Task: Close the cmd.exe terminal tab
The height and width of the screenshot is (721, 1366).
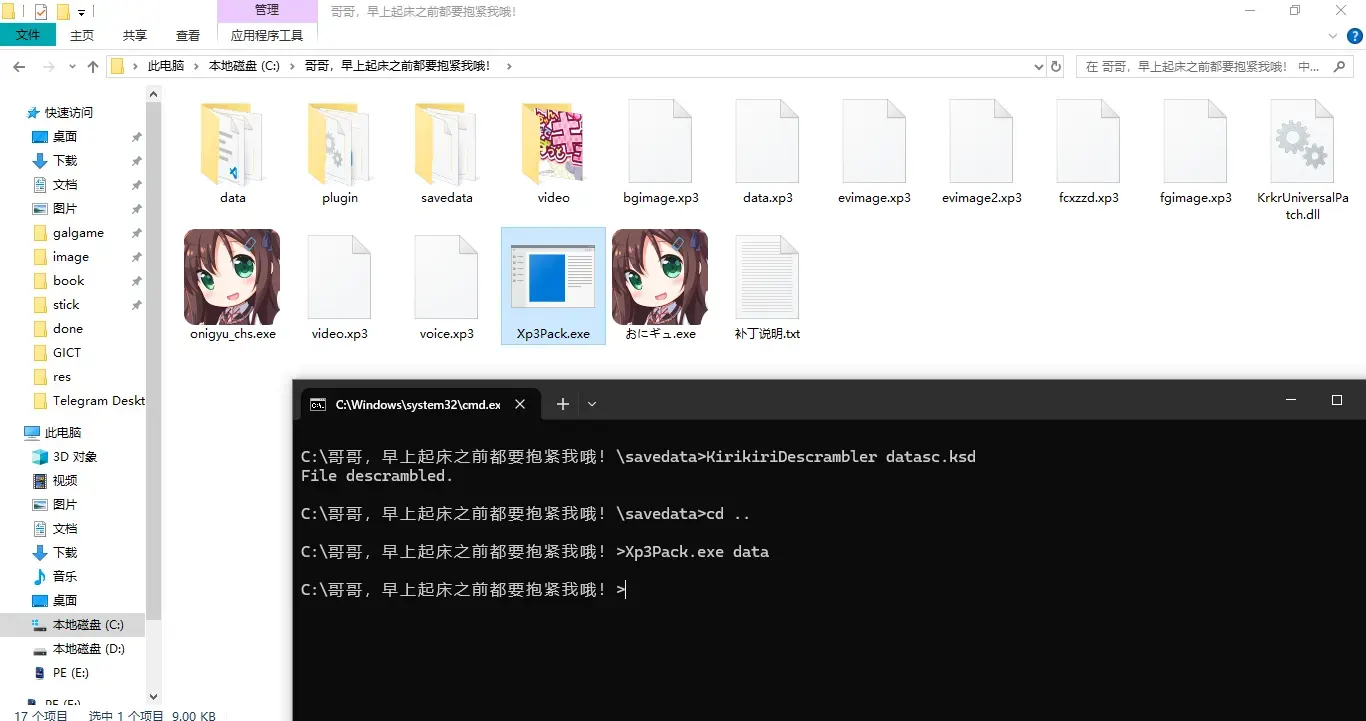Action: [x=520, y=404]
